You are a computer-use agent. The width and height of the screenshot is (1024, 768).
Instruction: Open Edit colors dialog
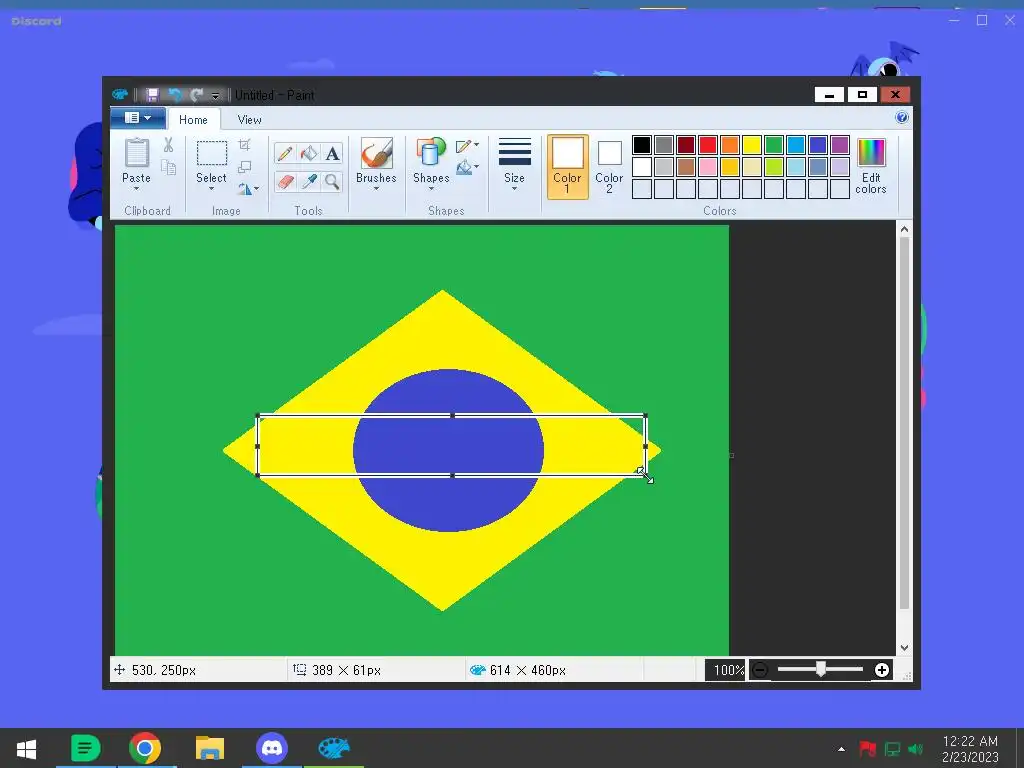pos(871,166)
